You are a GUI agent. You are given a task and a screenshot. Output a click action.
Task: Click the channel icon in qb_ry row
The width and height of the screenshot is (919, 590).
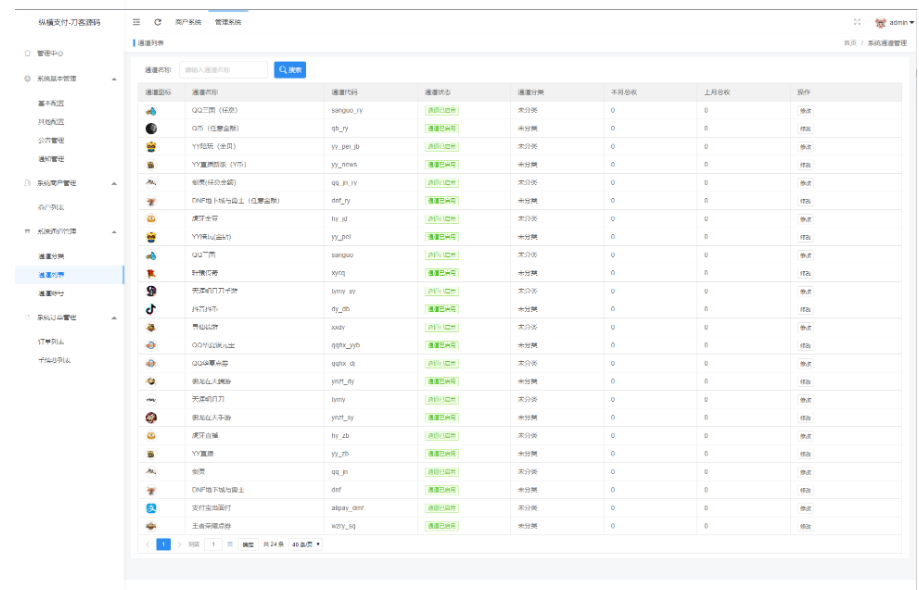tap(151, 128)
